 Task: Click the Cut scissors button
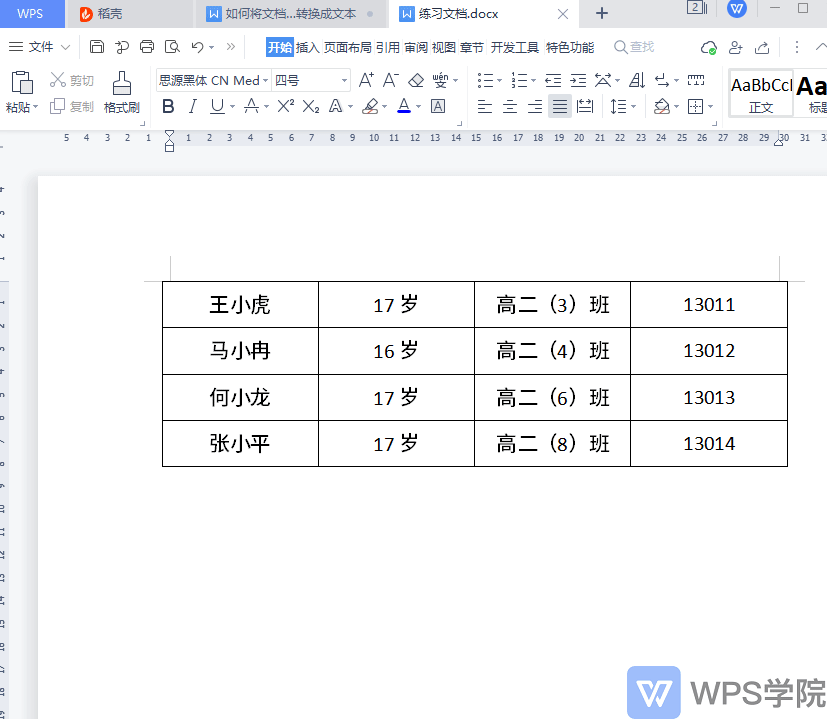coord(71,80)
